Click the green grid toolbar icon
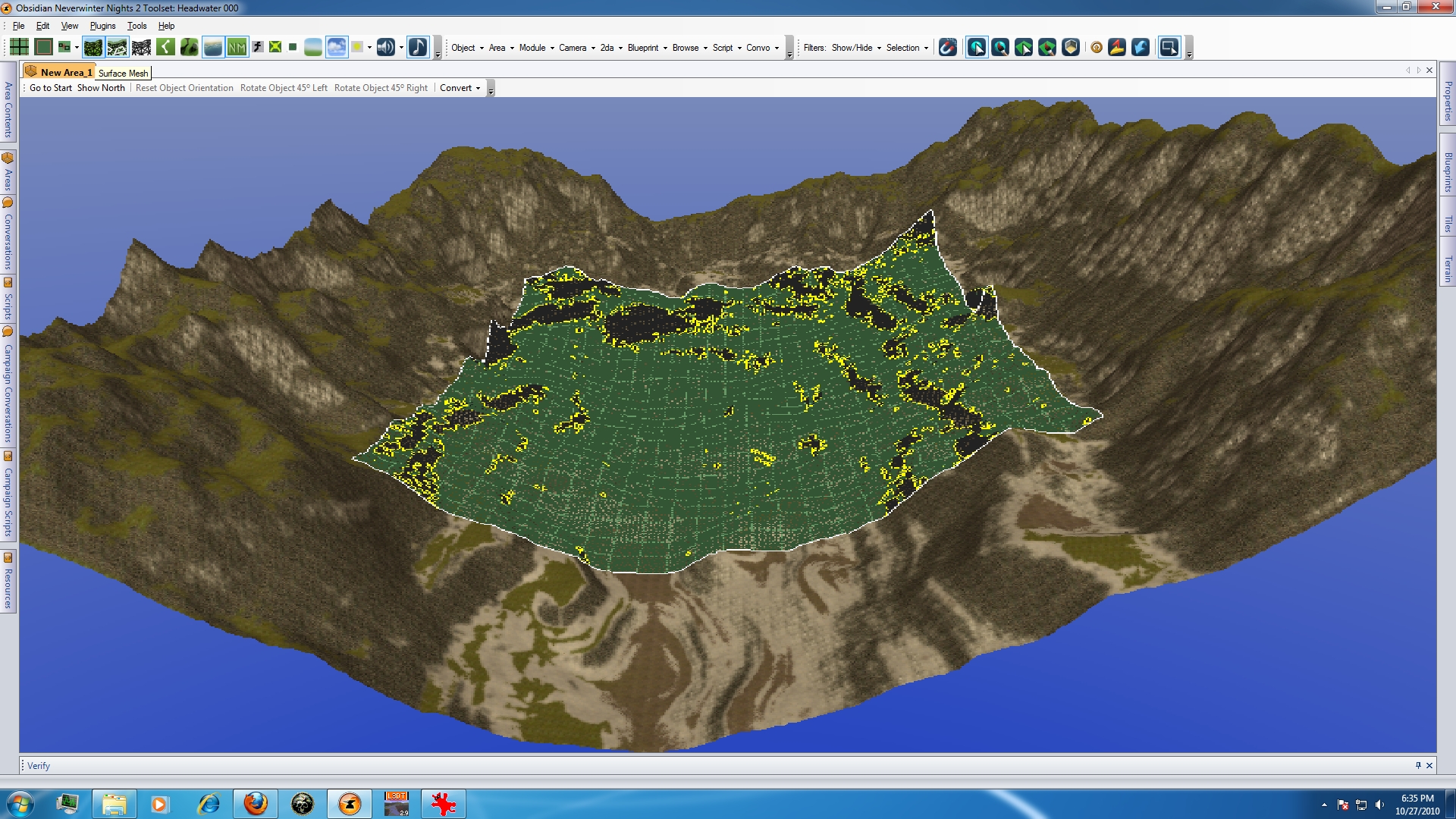The width and height of the screenshot is (1456, 819). [19, 47]
